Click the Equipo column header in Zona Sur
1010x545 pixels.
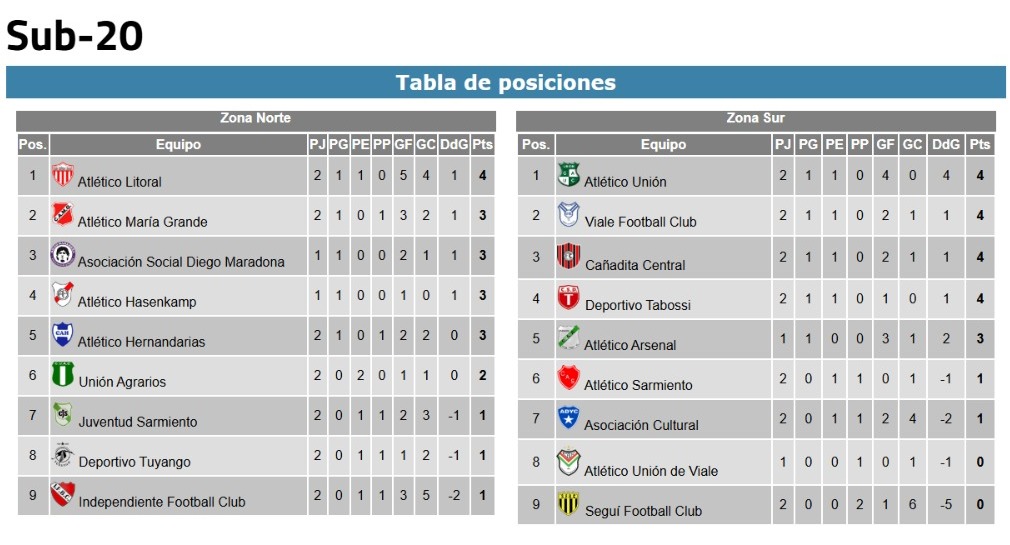(x=663, y=144)
